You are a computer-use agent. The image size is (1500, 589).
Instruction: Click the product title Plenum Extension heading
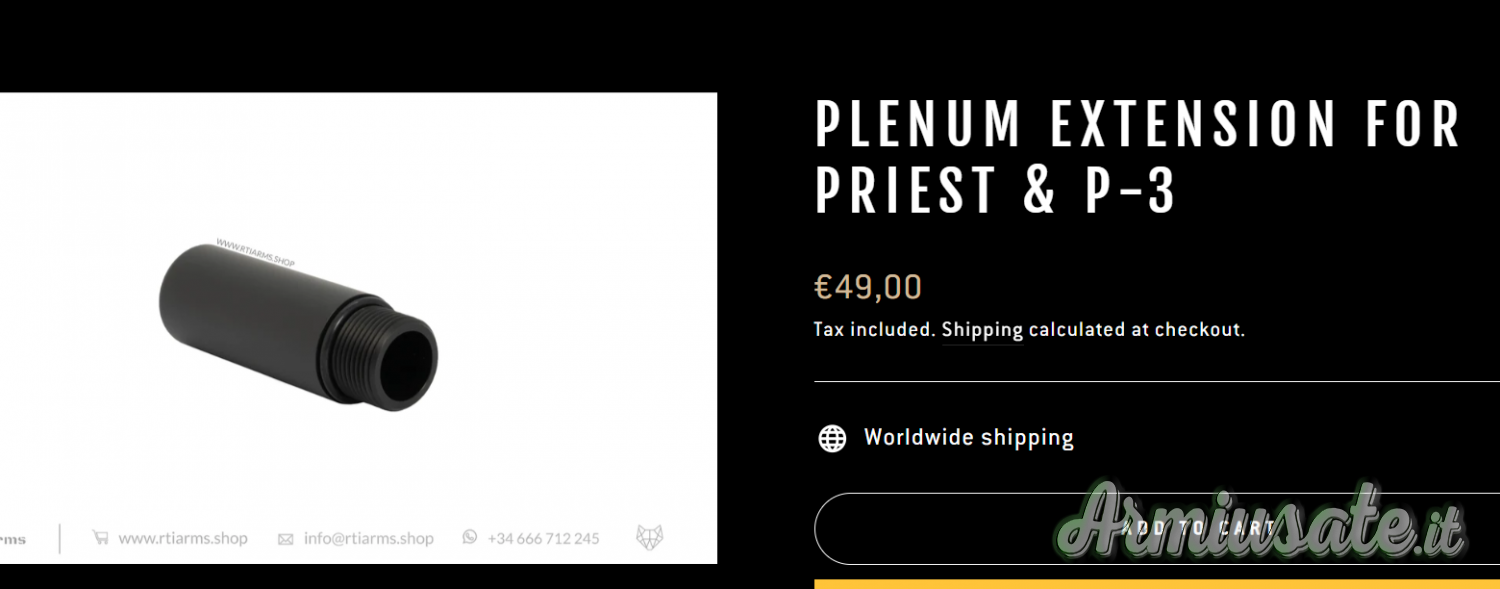(x=1138, y=157)
